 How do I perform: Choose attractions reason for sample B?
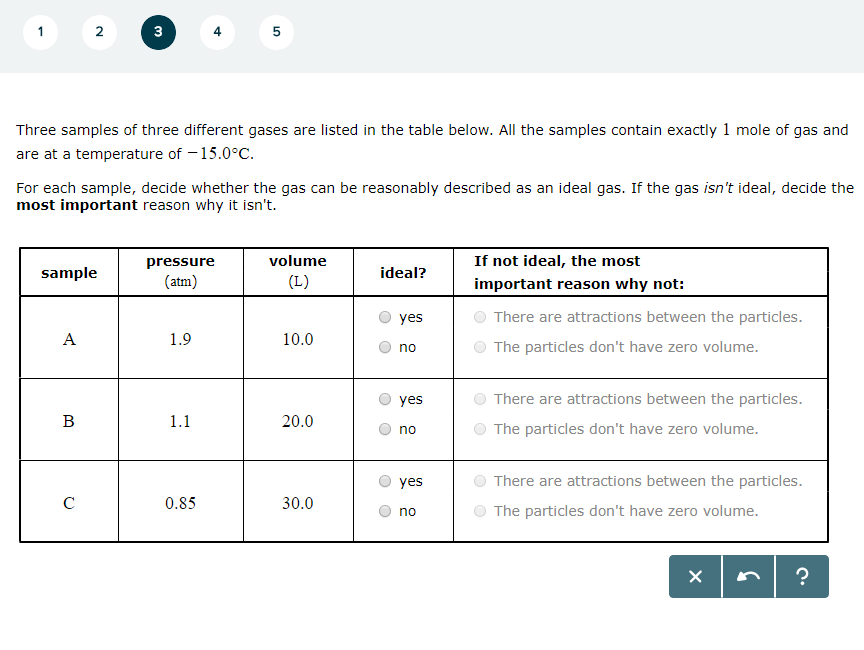point(480,397)
